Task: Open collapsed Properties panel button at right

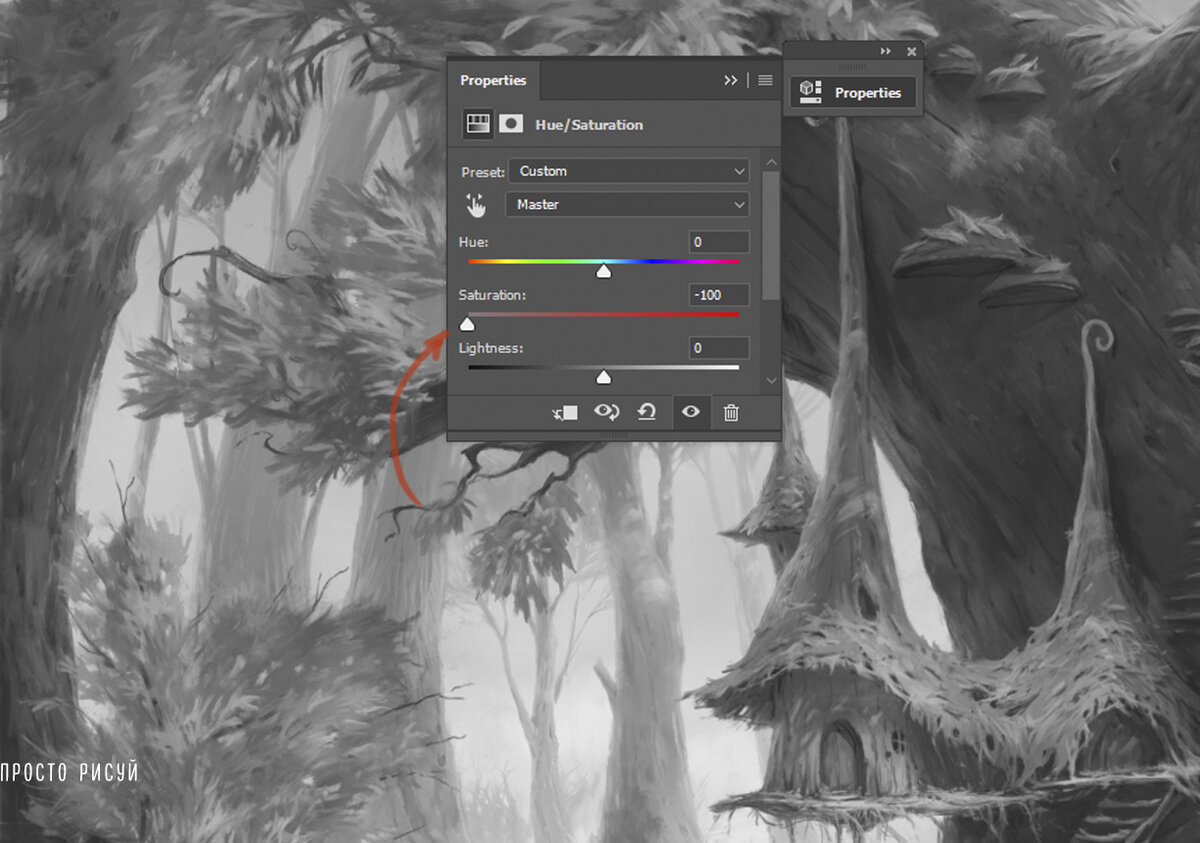Action: coord(853,92)
